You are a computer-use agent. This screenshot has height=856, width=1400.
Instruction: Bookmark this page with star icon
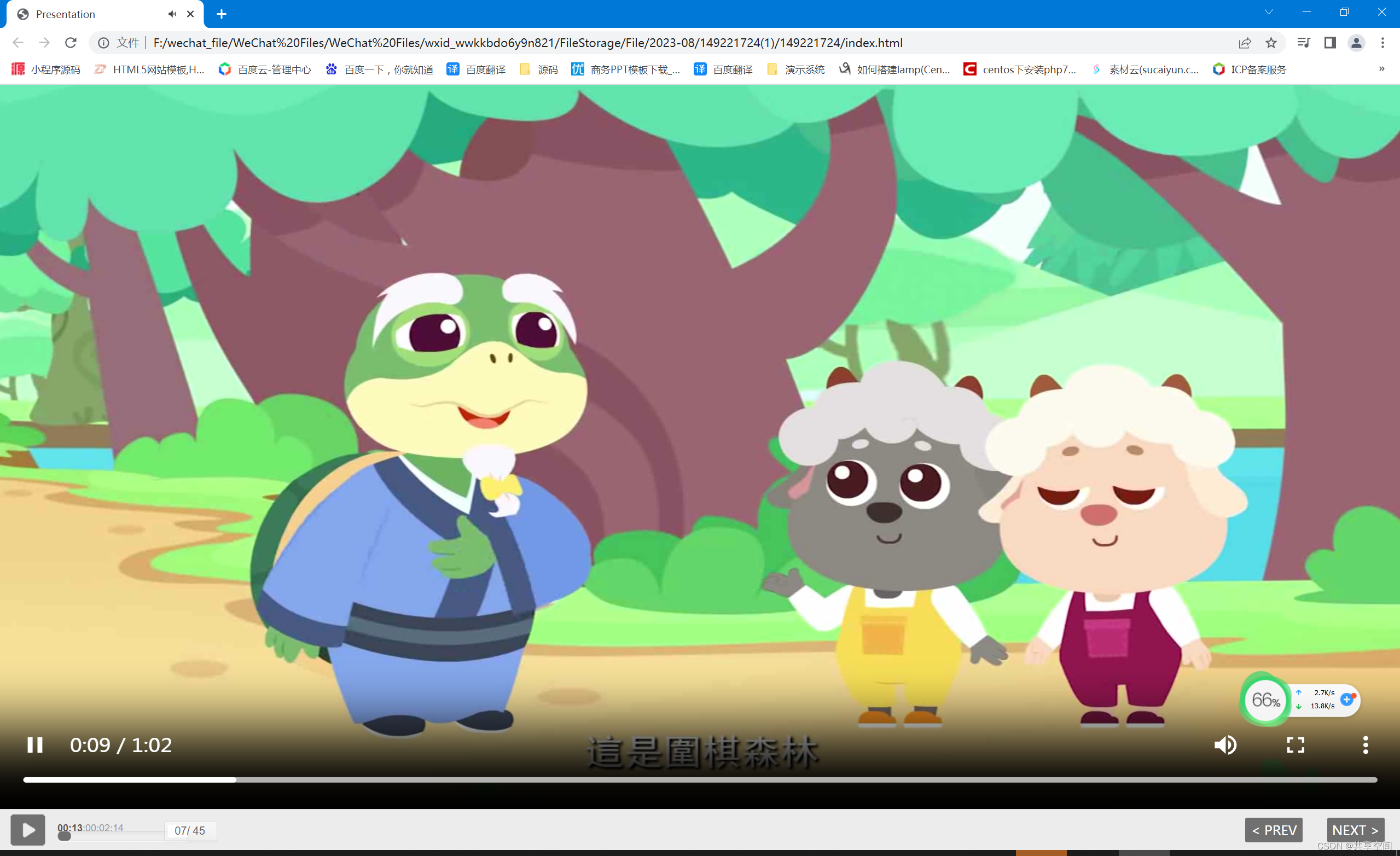coord(1271,43)
